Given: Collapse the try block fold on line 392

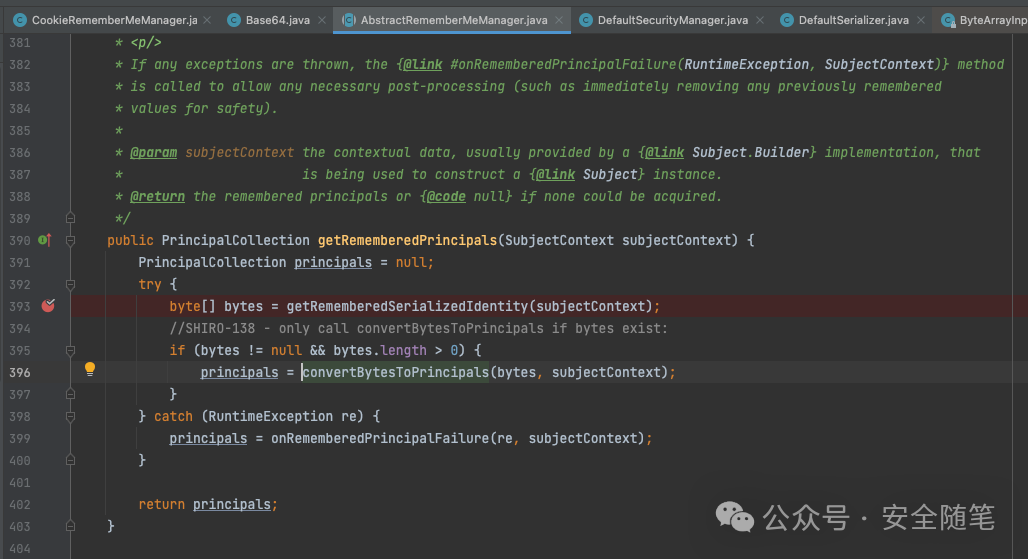Looking at the screenshot, I should pyautogui.click(x=70, y=284).
